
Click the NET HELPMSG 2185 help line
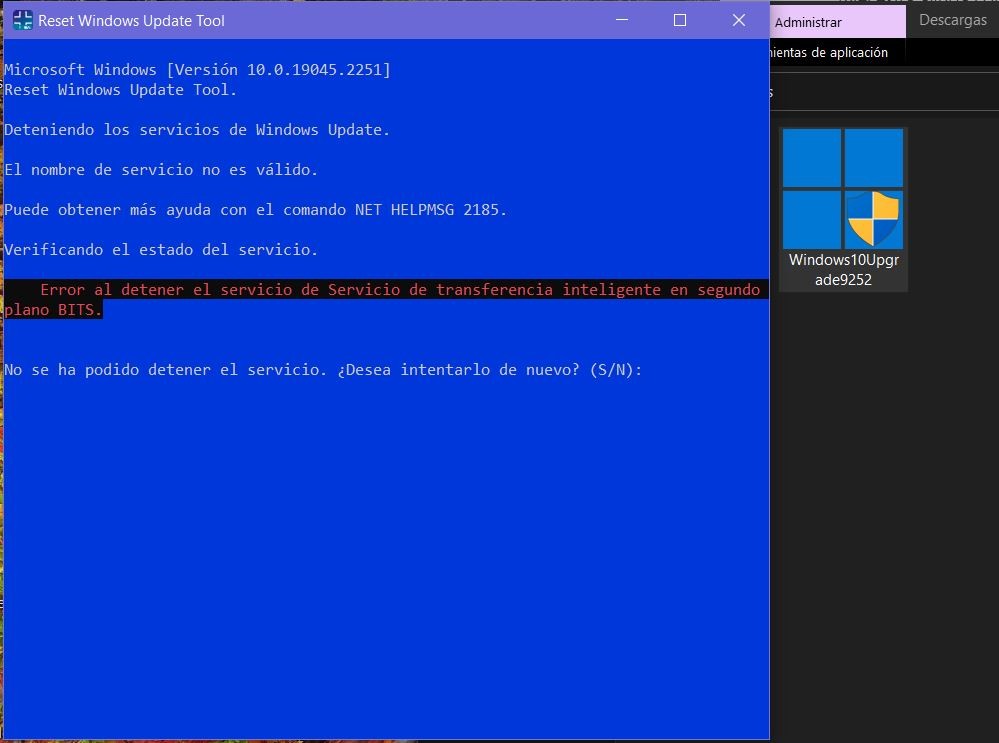(255, 210)
